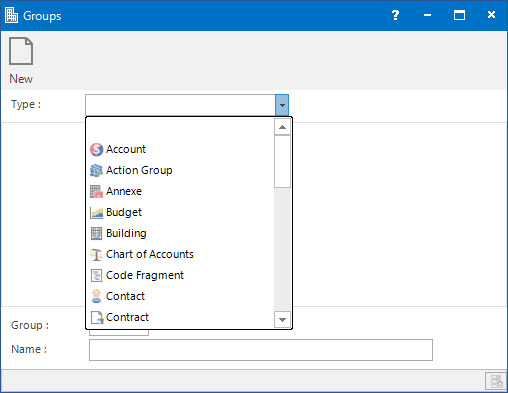Maximize the Groups window
This screenshot has width=508, height=393.
click(x=459, y=15)
